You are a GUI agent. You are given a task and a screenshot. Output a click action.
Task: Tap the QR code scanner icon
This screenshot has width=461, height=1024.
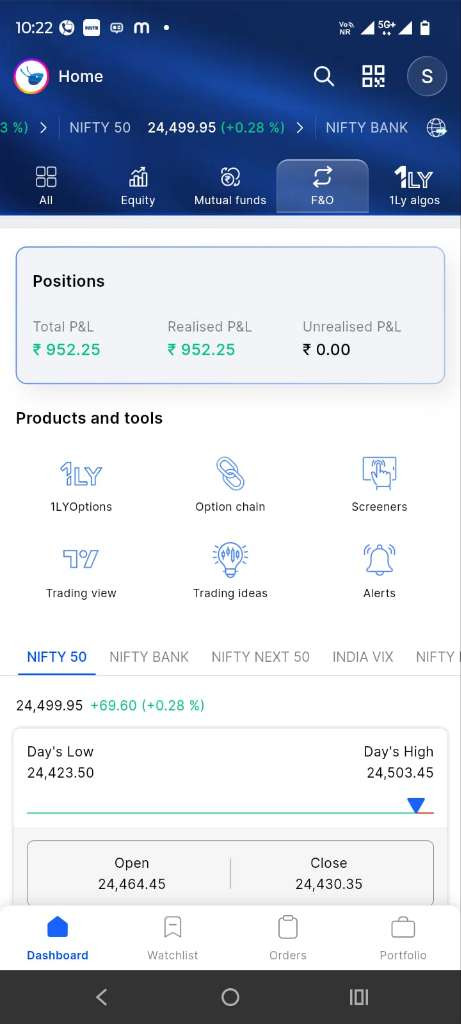click(374, 76)
